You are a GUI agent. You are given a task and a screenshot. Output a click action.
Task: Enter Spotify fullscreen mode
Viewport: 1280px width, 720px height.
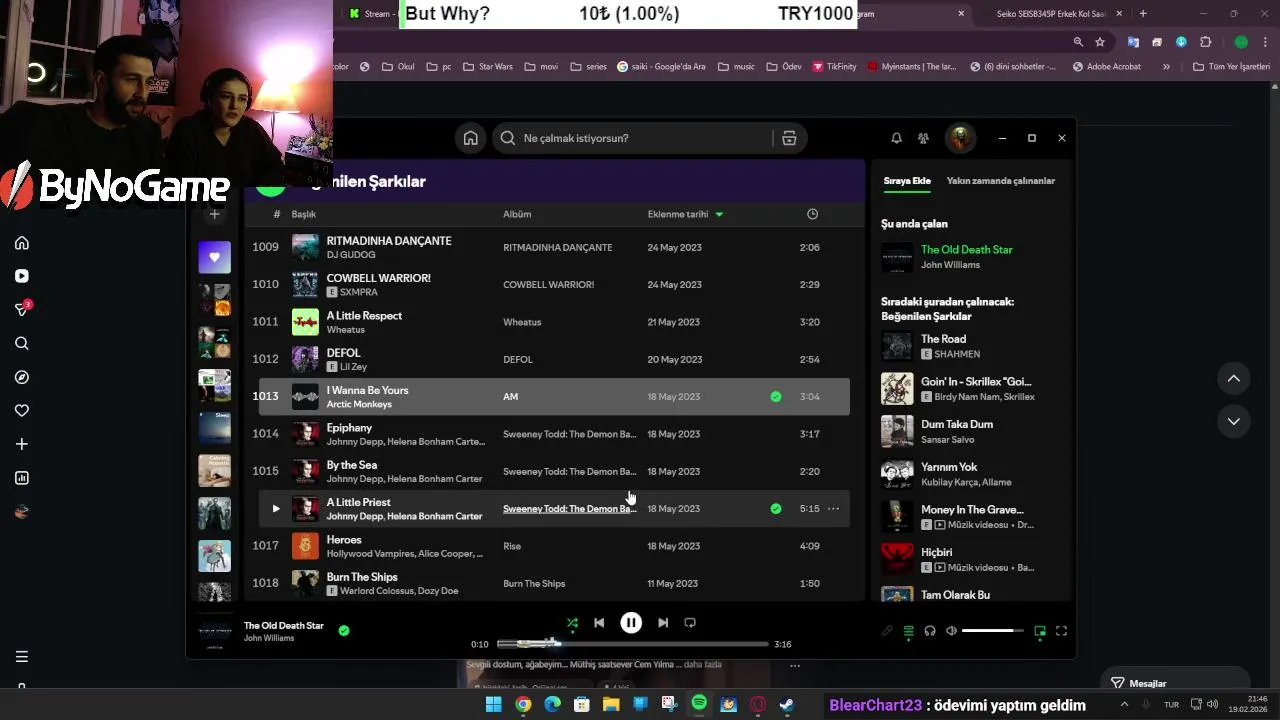coord(1062,631)
